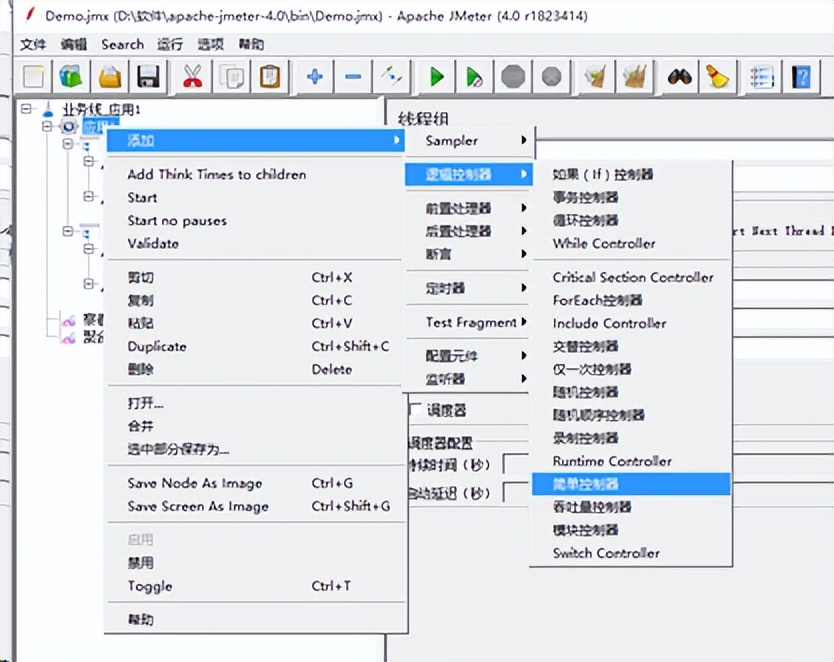Image resolution: width=834 pixels, height=662 pixels.
Task: Open the 编辑 menu
Action: coord(73,44)
